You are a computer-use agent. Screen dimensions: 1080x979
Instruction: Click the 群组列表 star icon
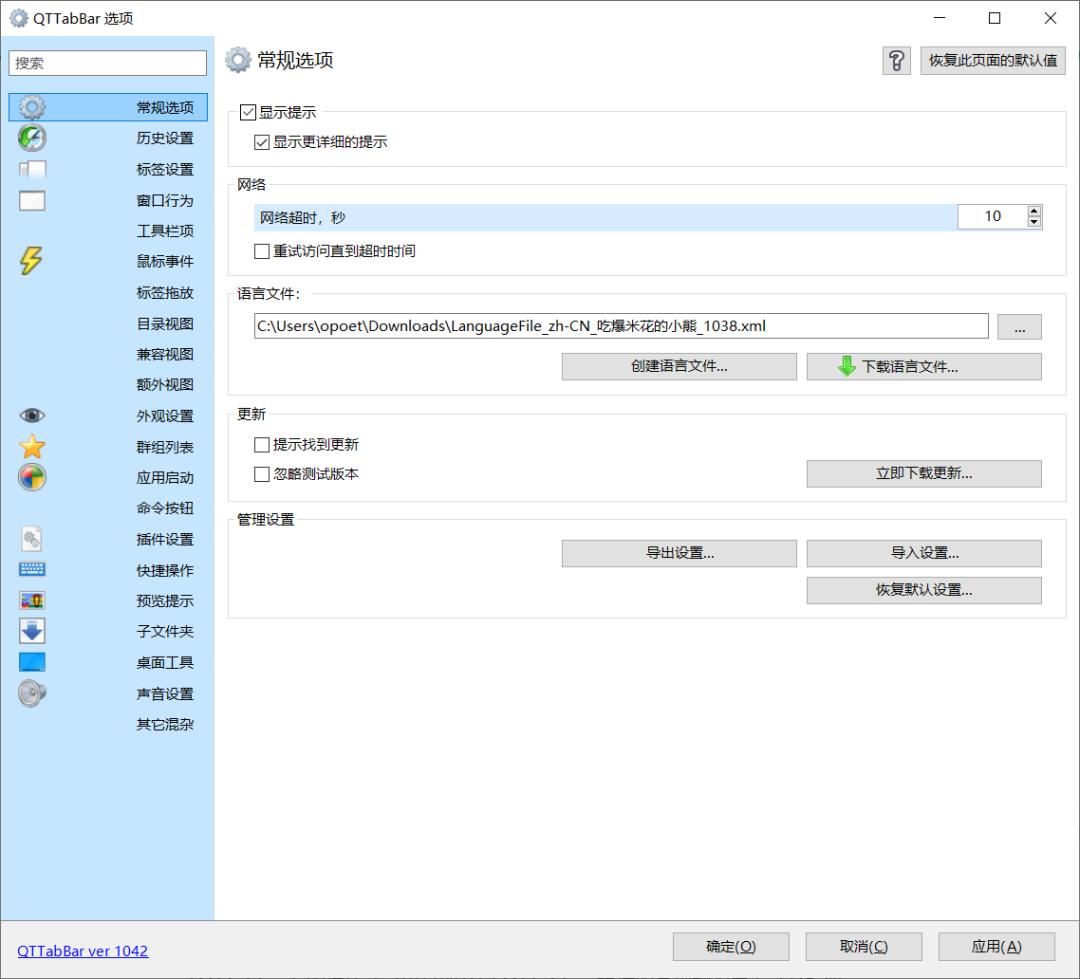[x=32, y=446]
